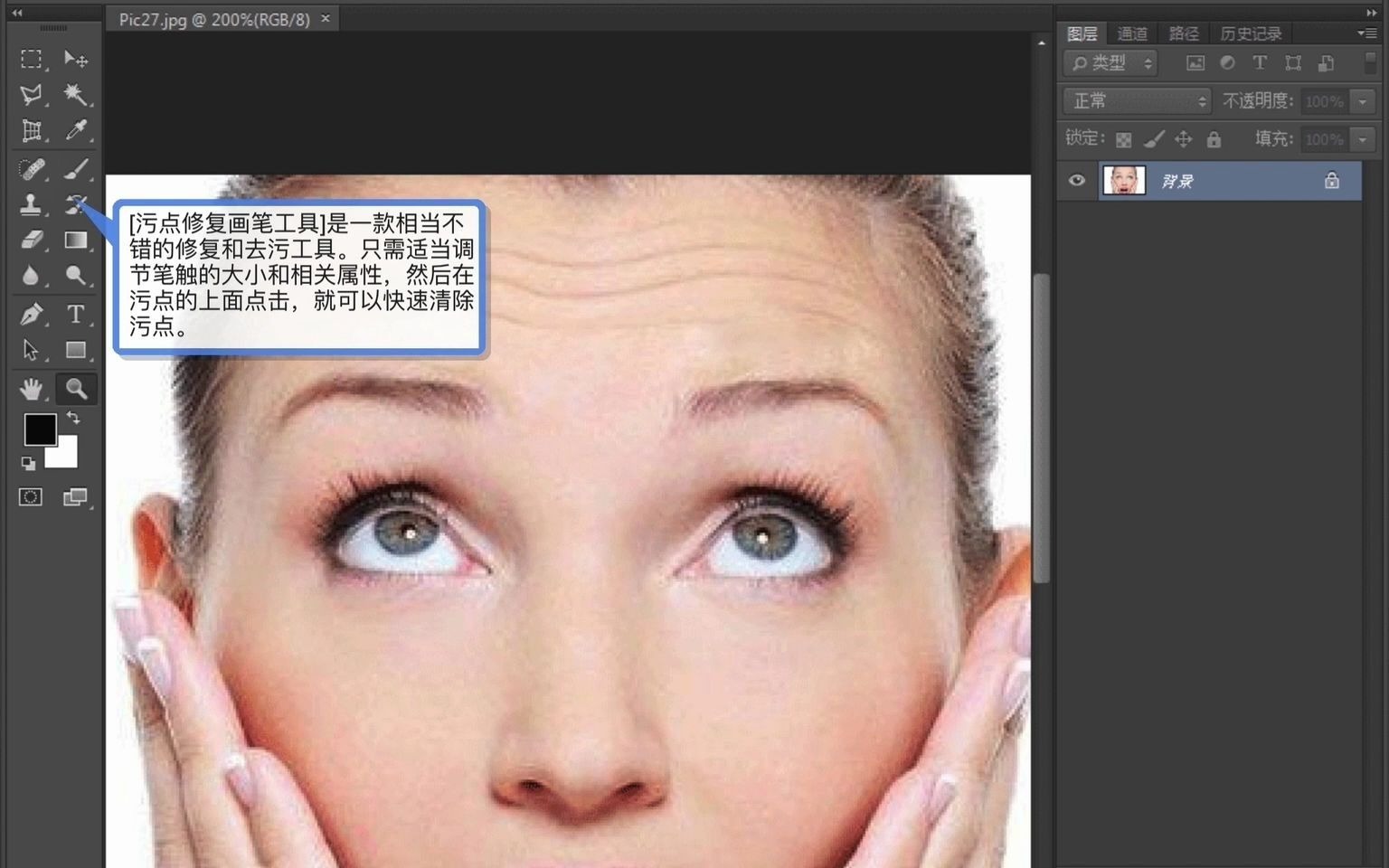Select the Eraser tool
This screenshot has height=868, width=1389.
pyautogui.click(x=33, y=240)
